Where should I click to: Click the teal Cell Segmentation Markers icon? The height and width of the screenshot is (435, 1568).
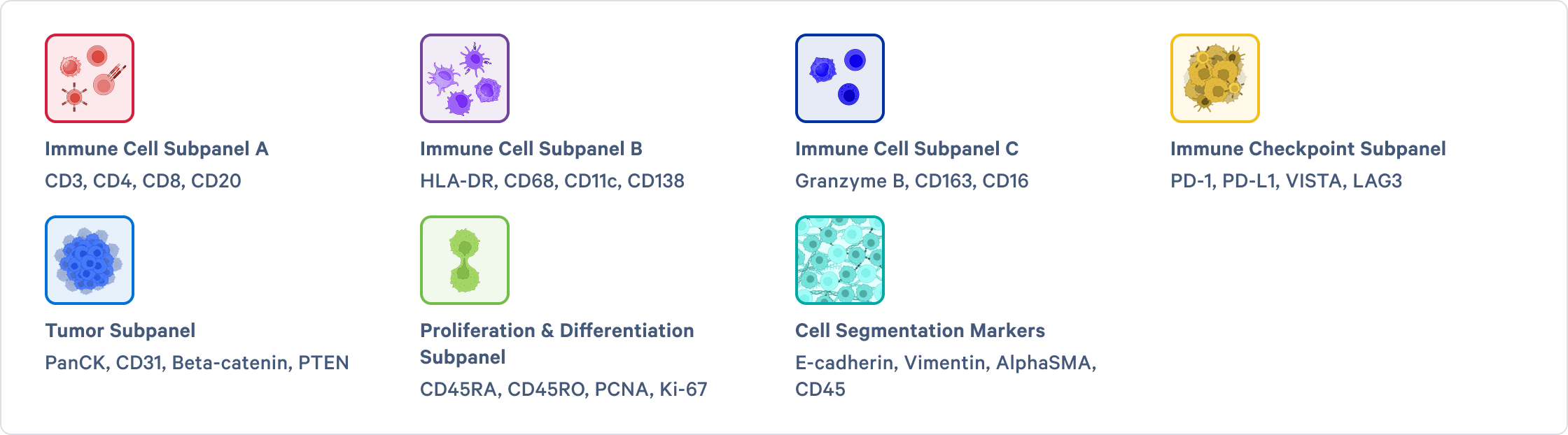click(x=840, y=260)
